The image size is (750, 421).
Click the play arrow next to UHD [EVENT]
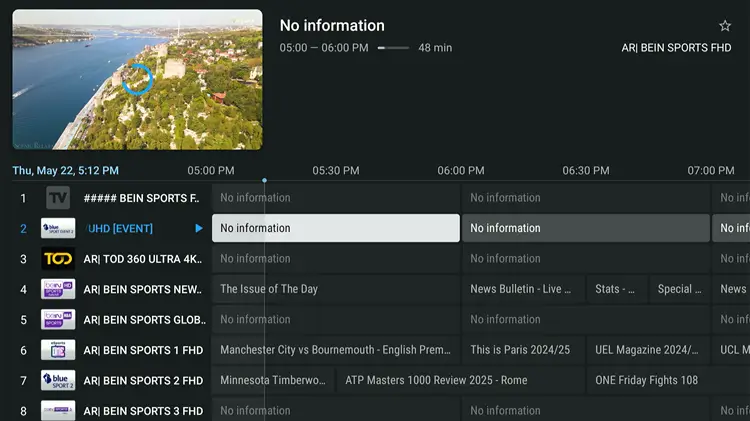point(199,229)
